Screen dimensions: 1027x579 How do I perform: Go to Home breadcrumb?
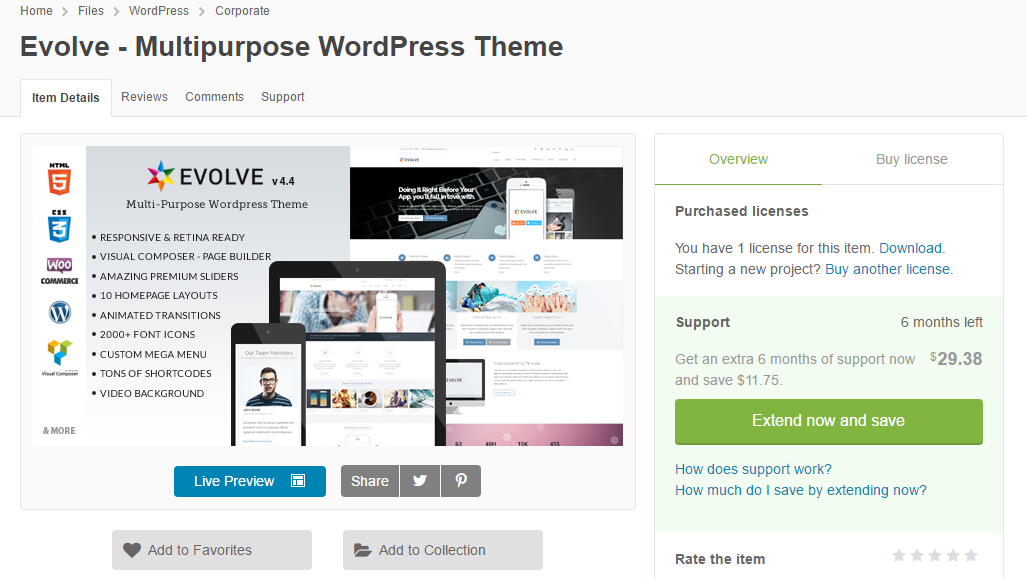pos(36,10)
